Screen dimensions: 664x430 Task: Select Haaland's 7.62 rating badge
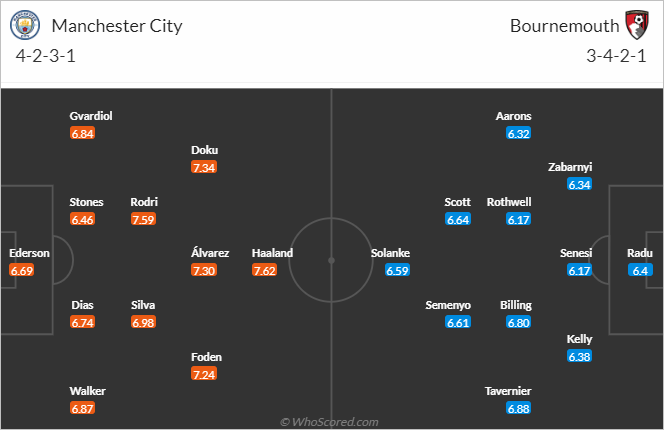265,270
